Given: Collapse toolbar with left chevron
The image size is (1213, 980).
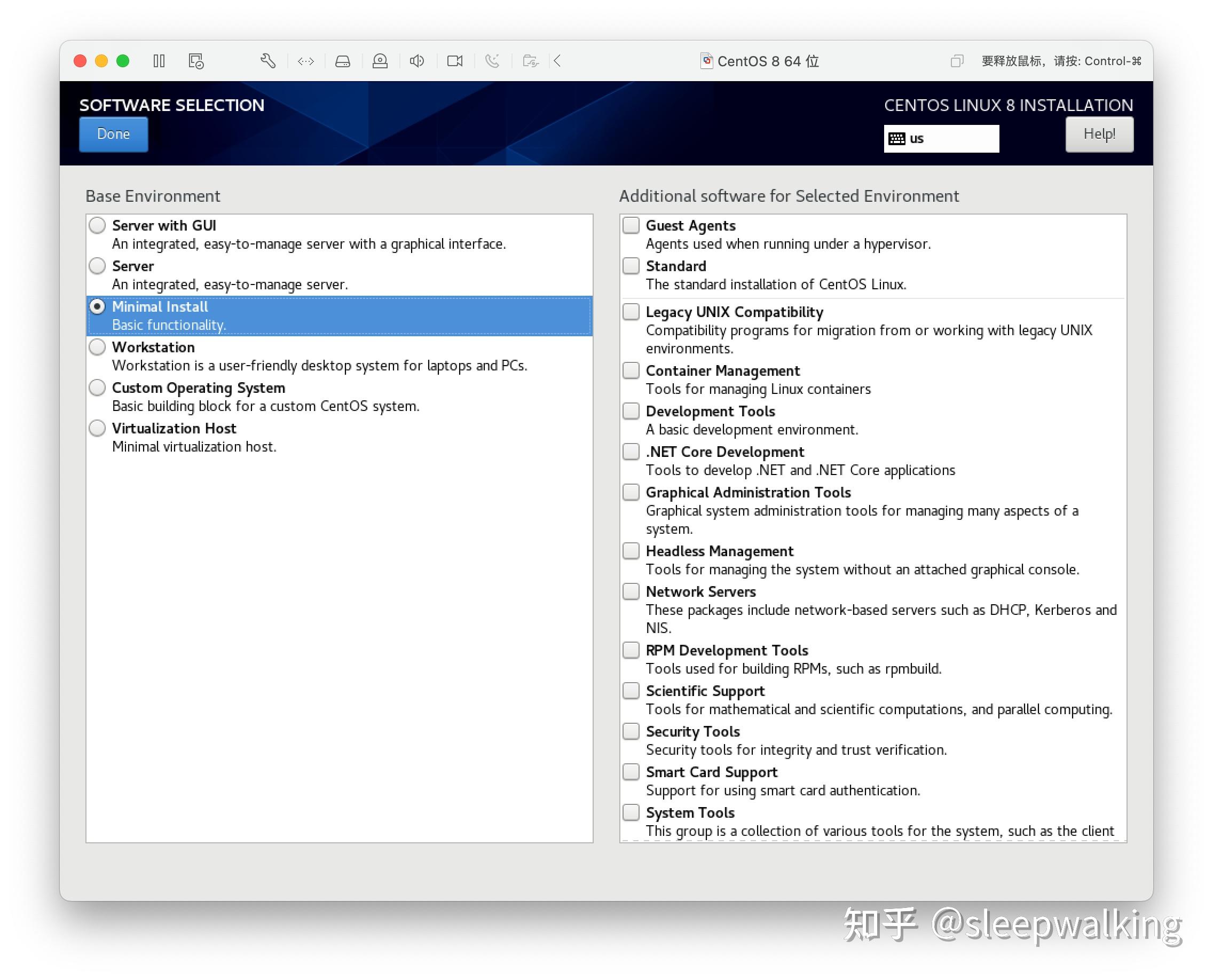Looking at the screenshot, I should [x=557, y=61].
